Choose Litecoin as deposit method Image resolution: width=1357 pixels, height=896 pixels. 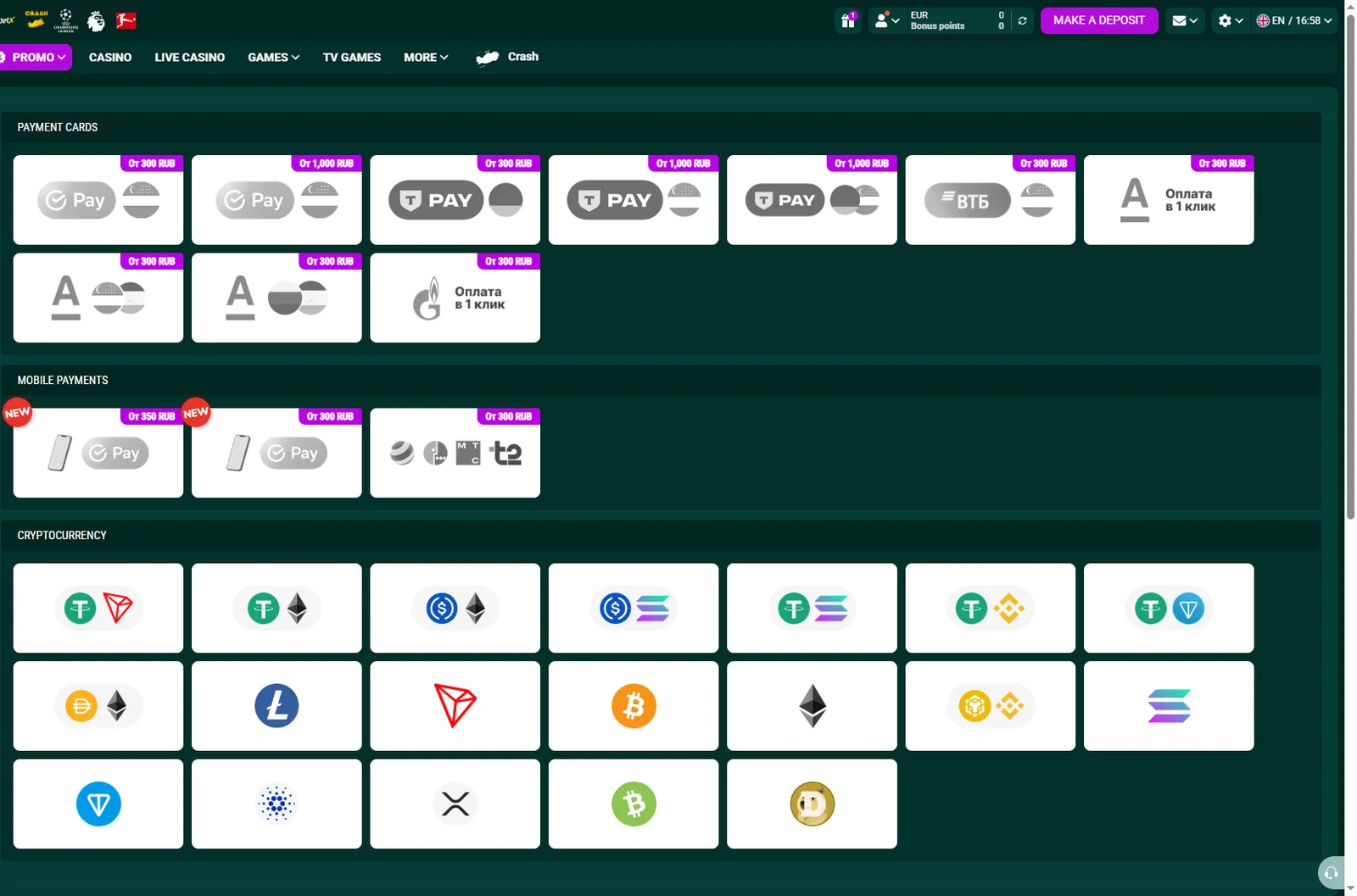(x=276, y=706)
